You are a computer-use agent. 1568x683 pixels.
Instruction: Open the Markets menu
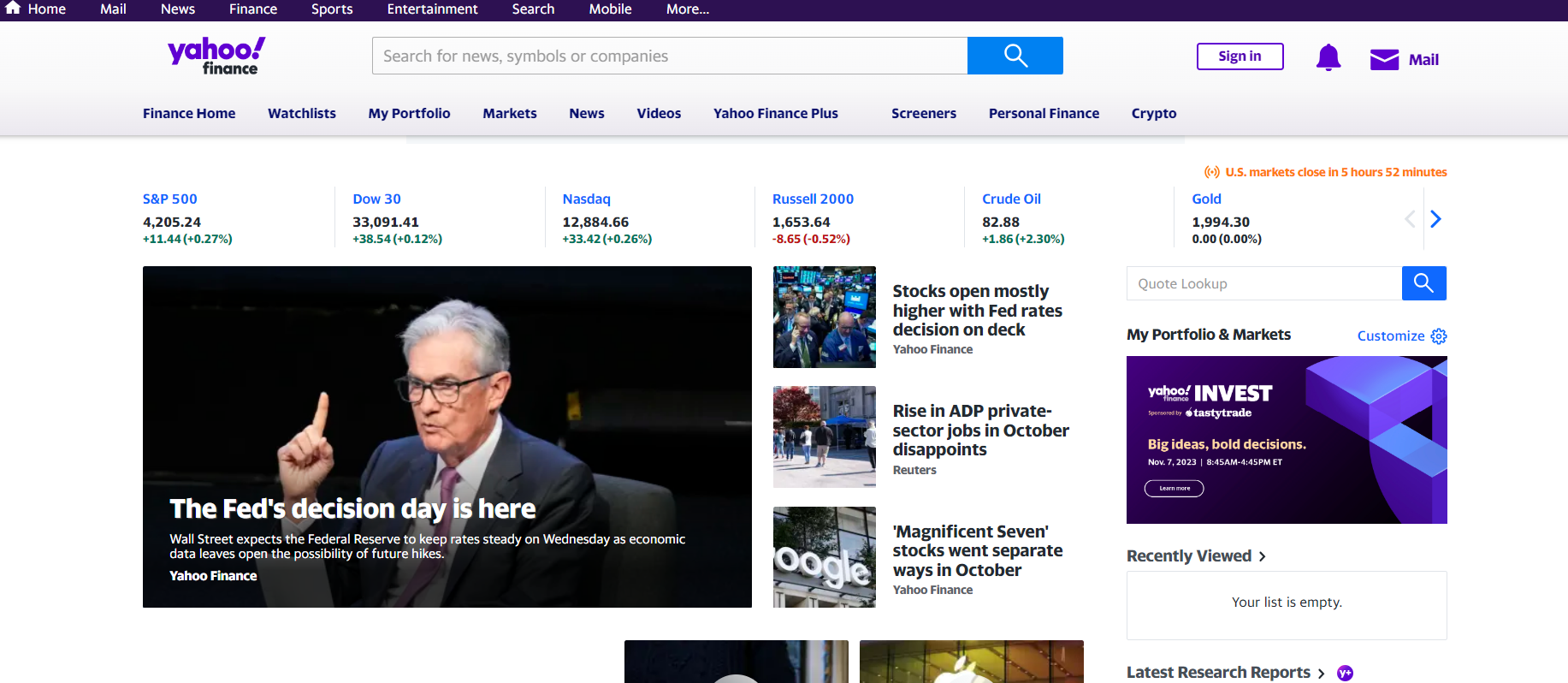click(x=510, y=113)
